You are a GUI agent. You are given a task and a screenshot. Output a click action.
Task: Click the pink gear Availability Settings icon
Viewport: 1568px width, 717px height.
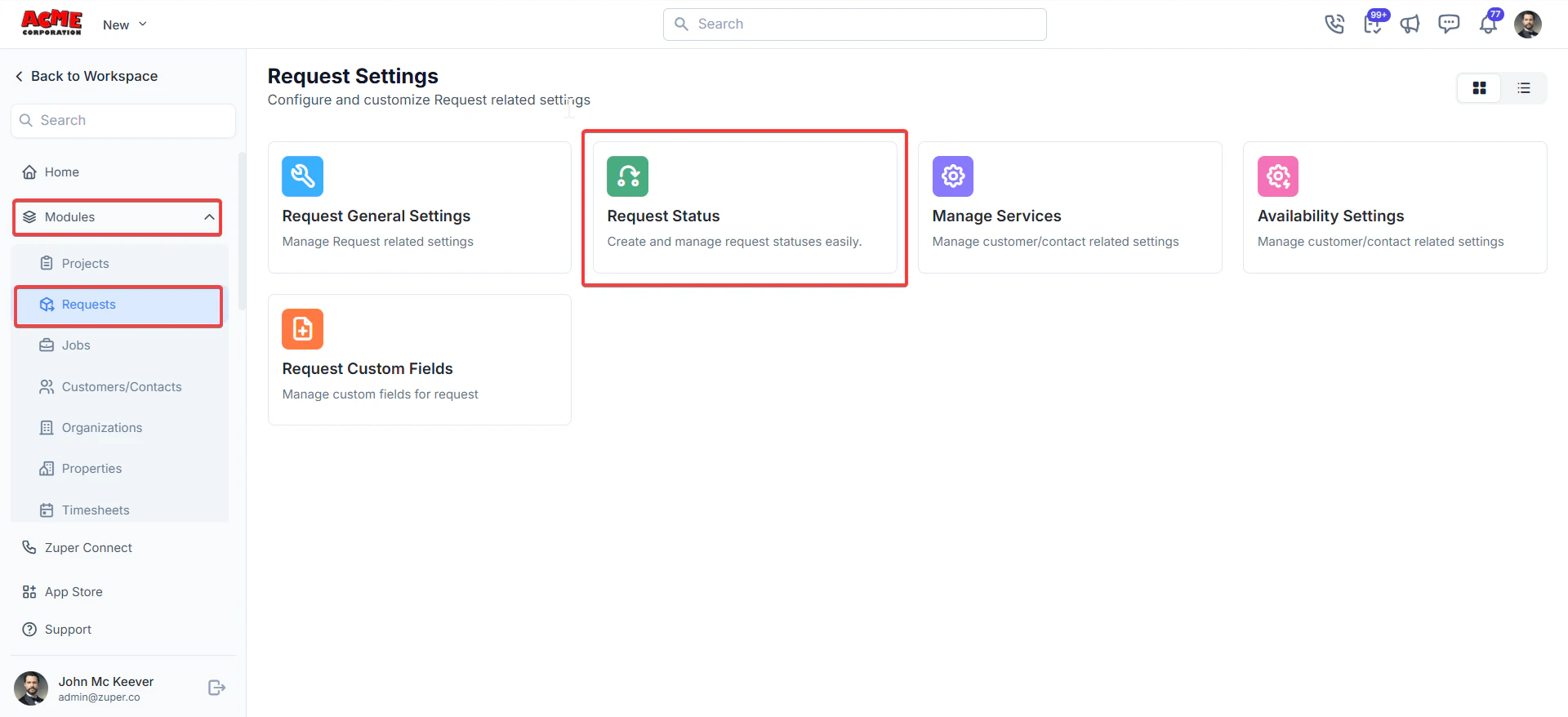tap(1278, 176)
